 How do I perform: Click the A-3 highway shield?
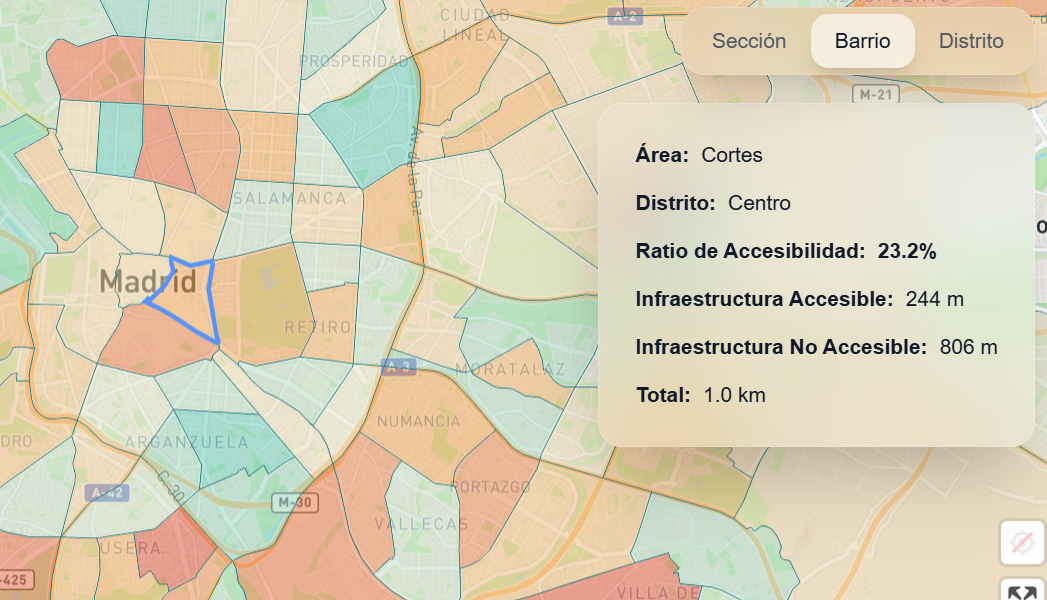[x=398, y=367]
